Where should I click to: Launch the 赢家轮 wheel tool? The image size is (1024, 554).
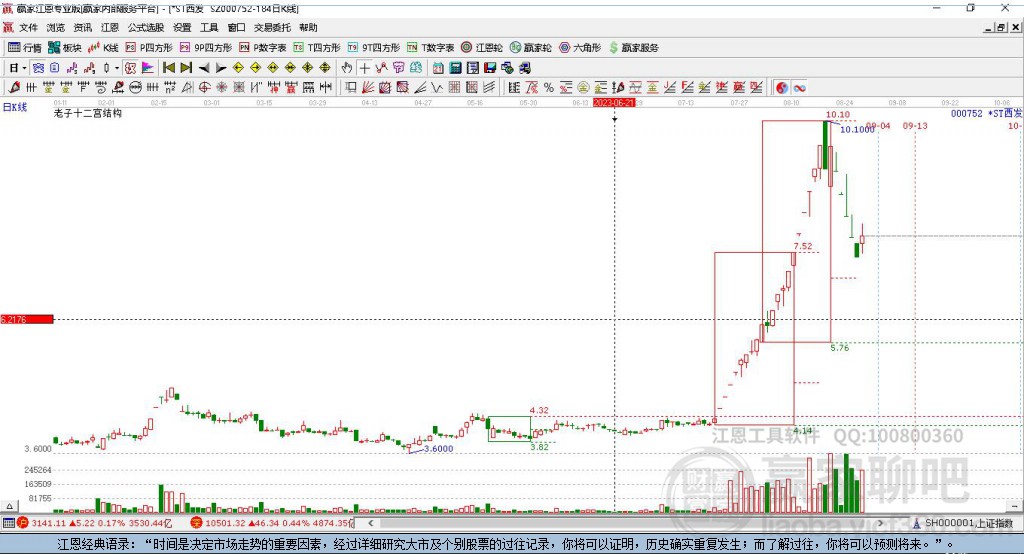click(x=531, y=48)
